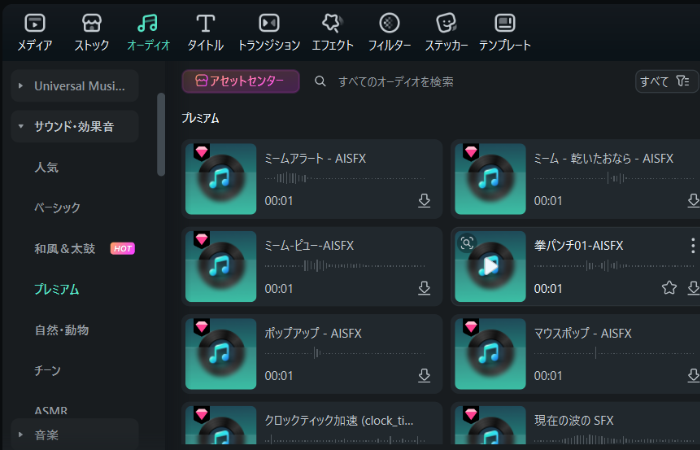
Task: Collapse the サウンド・効果音 category
Action: 75,126
